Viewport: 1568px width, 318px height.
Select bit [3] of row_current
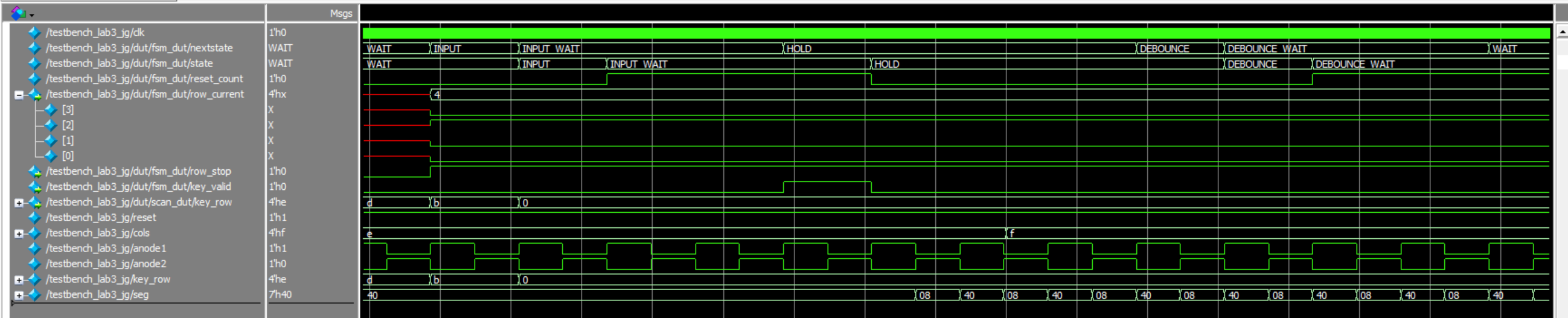click(68, 109)
